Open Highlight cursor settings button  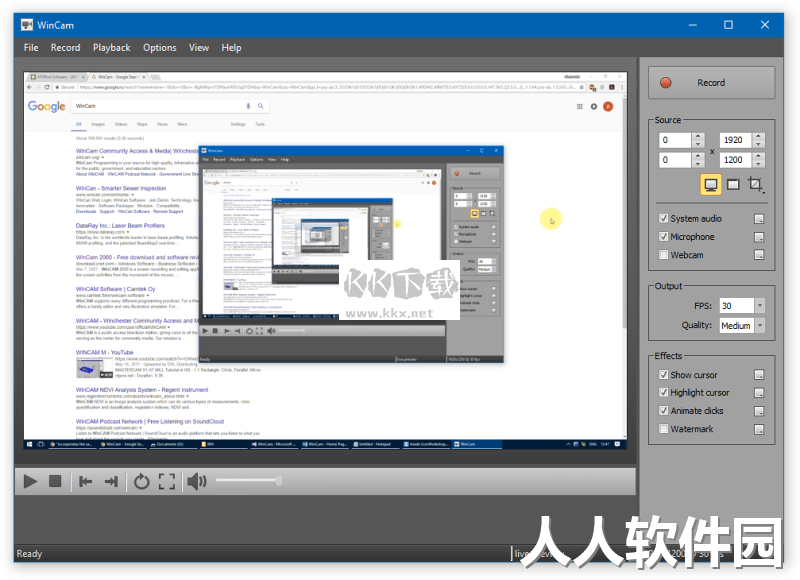point(759,393)
